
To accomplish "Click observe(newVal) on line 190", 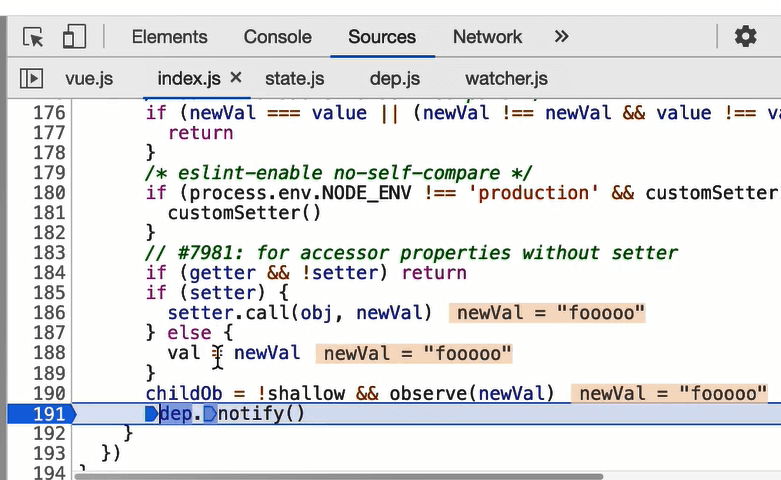I will tap(471, 393).
